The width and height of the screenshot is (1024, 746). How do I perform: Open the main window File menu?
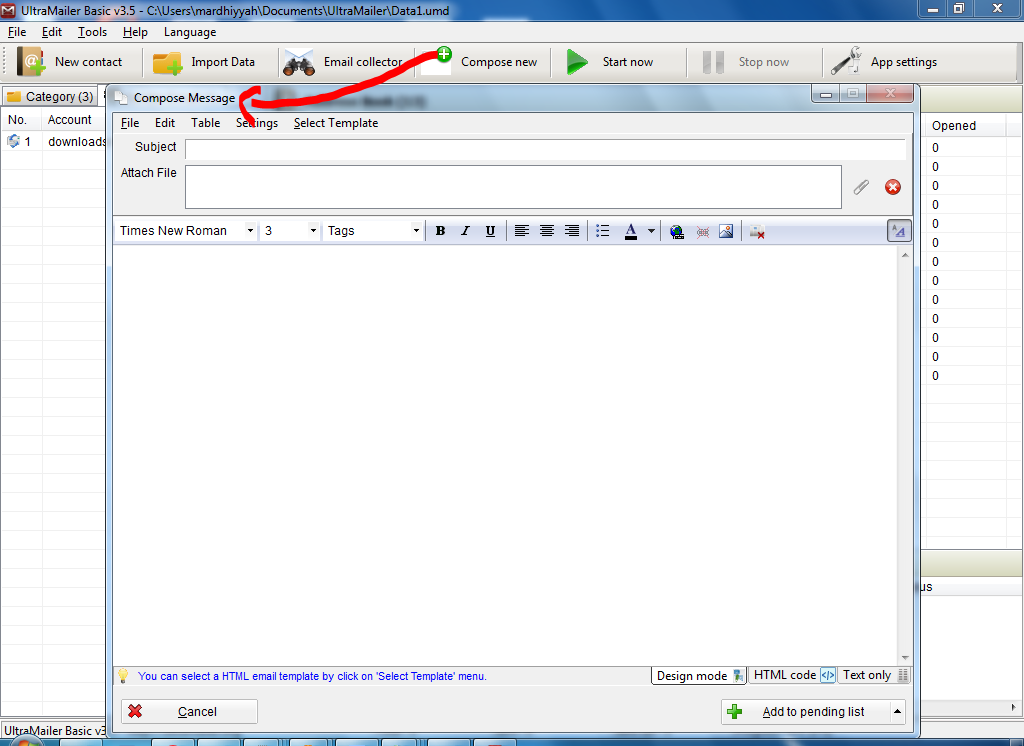(17, 32)
